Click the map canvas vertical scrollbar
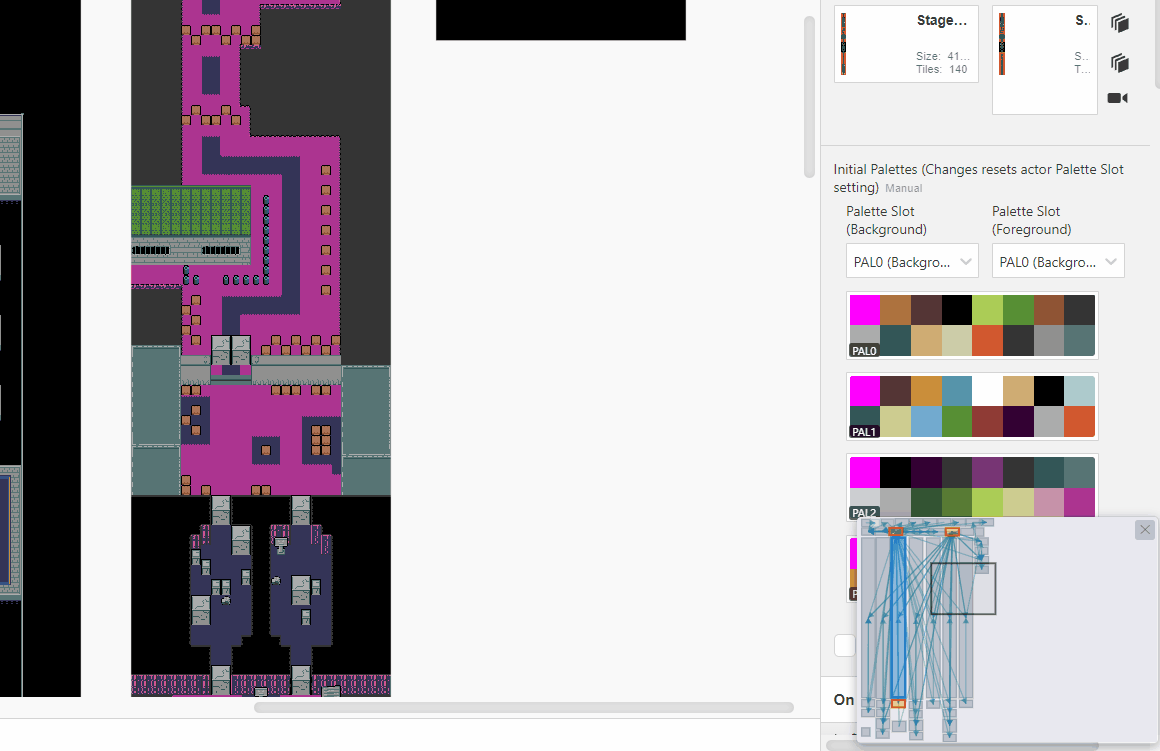 point(809,97)
